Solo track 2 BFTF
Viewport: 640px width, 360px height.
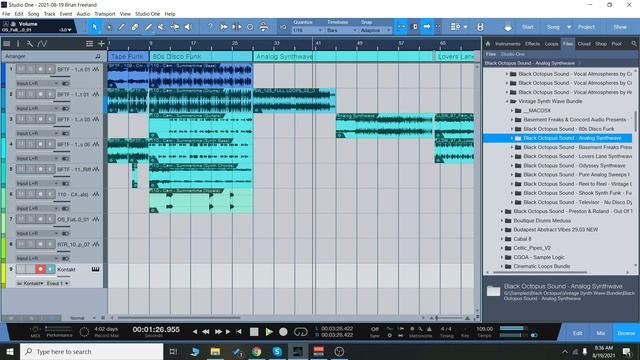pyautogui.click(x=30, y=94)
